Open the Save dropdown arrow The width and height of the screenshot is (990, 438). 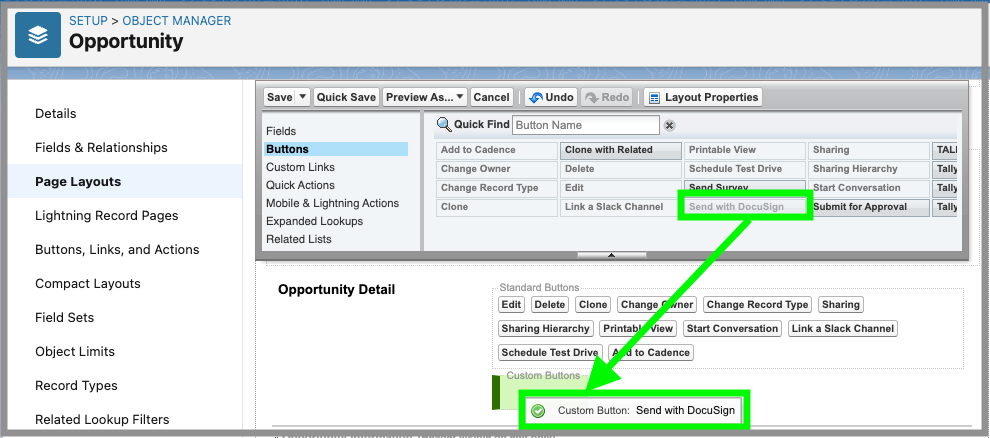[x=302, y=97]
